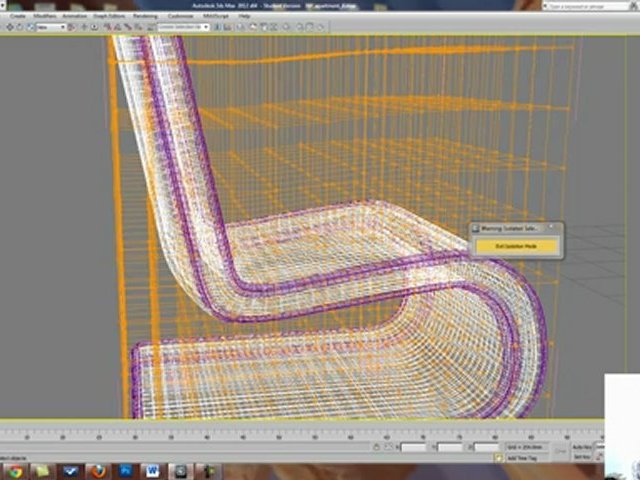Screen dimensions: 640x480
Task: Toggle the selection lock padlock icon
Action: 376,447
